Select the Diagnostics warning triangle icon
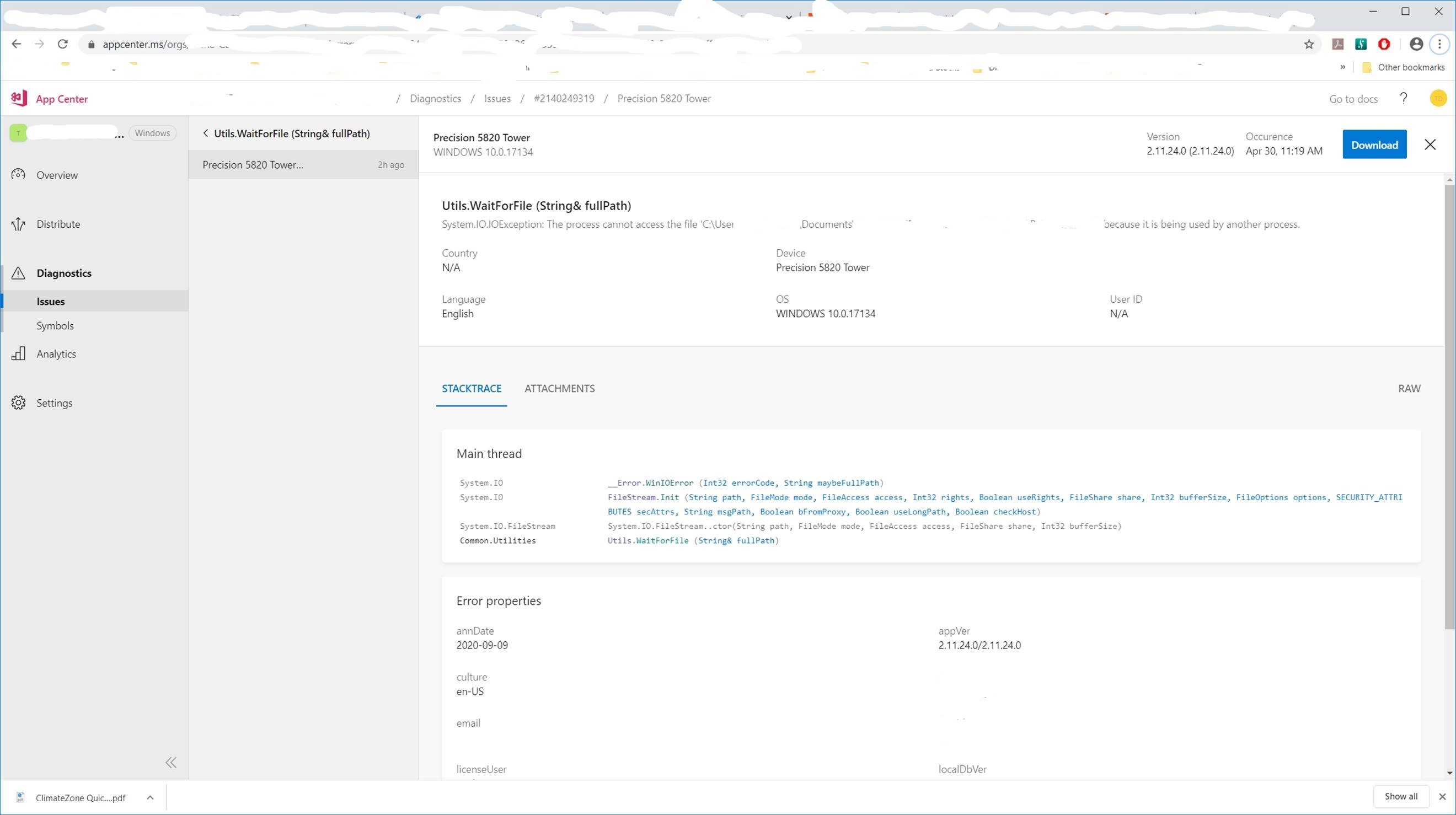Screen dimensions: 1456x815 18,273
